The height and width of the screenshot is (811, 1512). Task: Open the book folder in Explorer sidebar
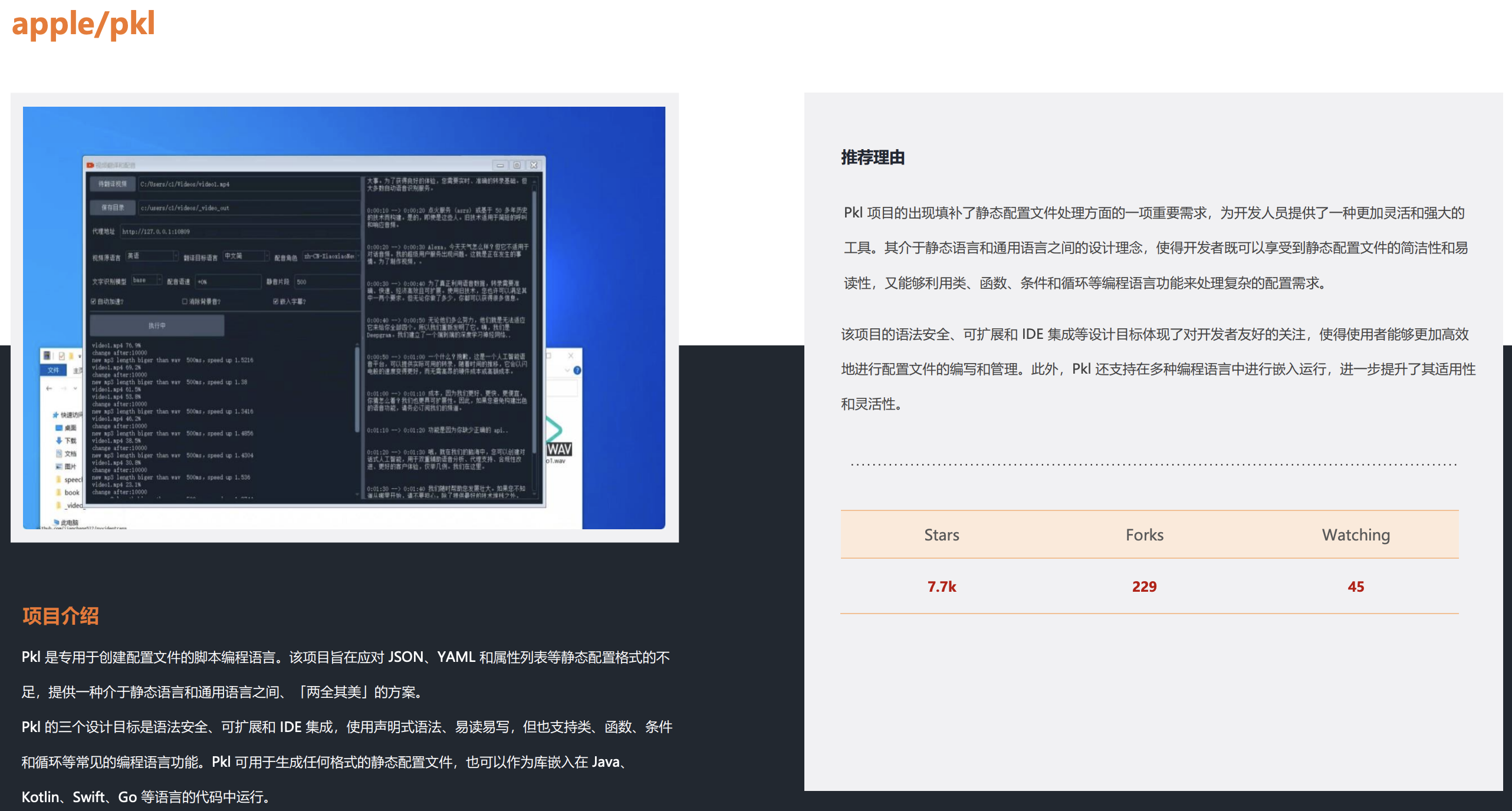pyautogui.click(x=68, y=493)
